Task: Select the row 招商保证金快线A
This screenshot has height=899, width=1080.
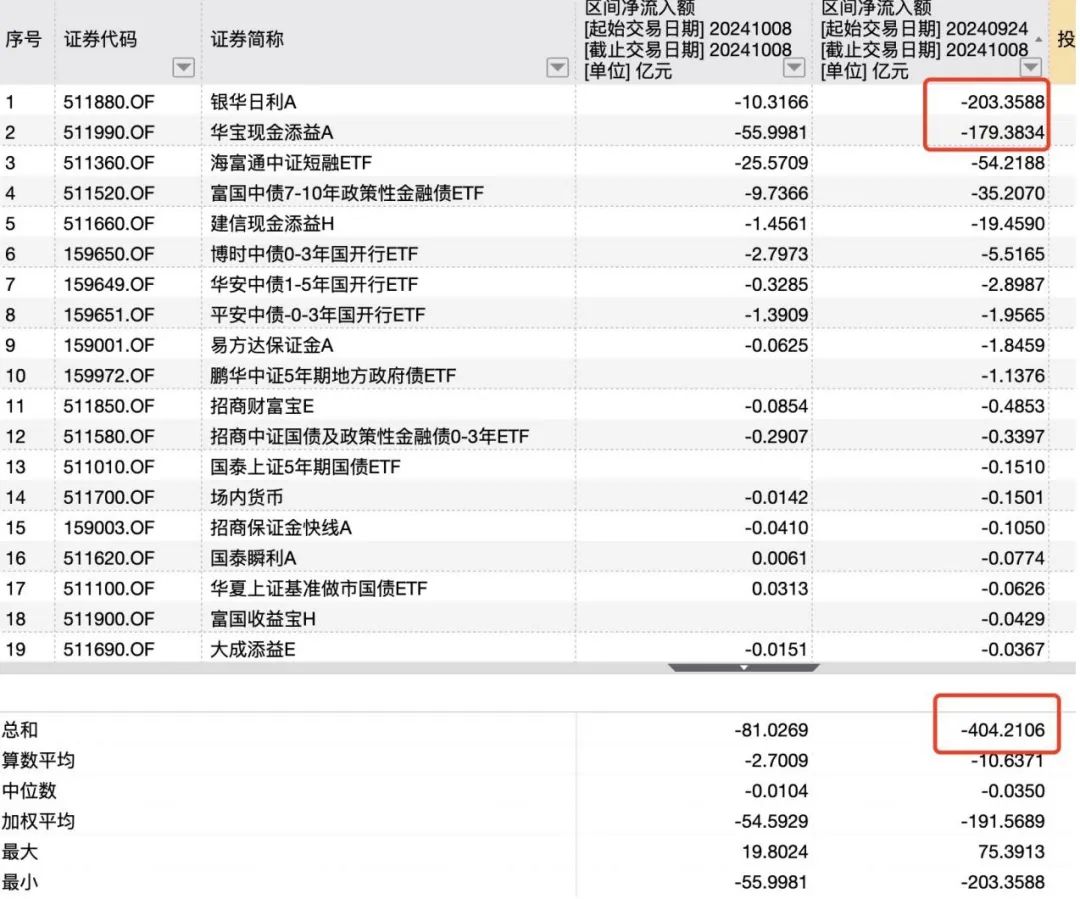Action: (x=525, y=528)
